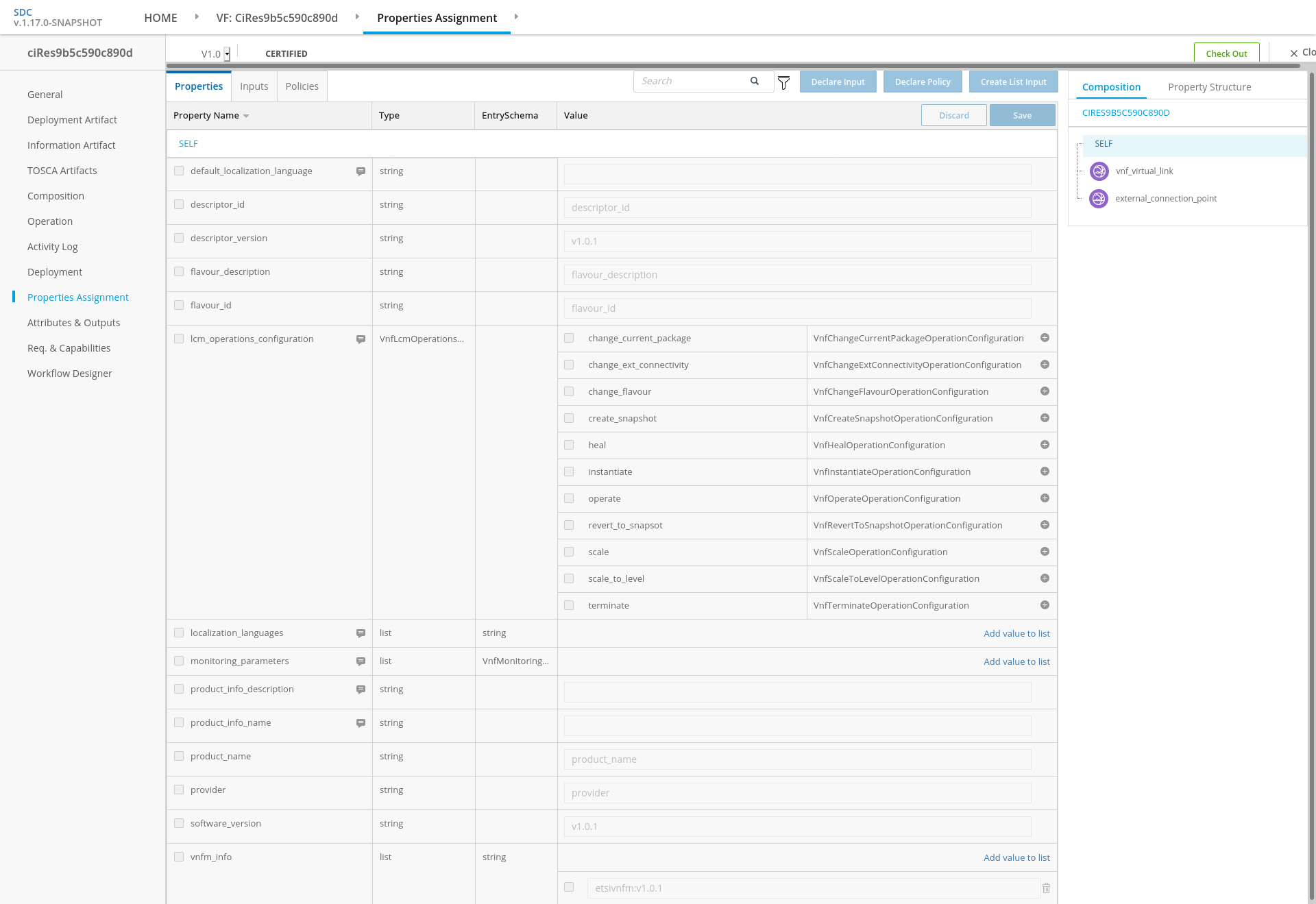This screenshot has width=1316, height=904.
Task: Check the lcm_operations_configuration checkbox
Action: [x=179, y=339]
